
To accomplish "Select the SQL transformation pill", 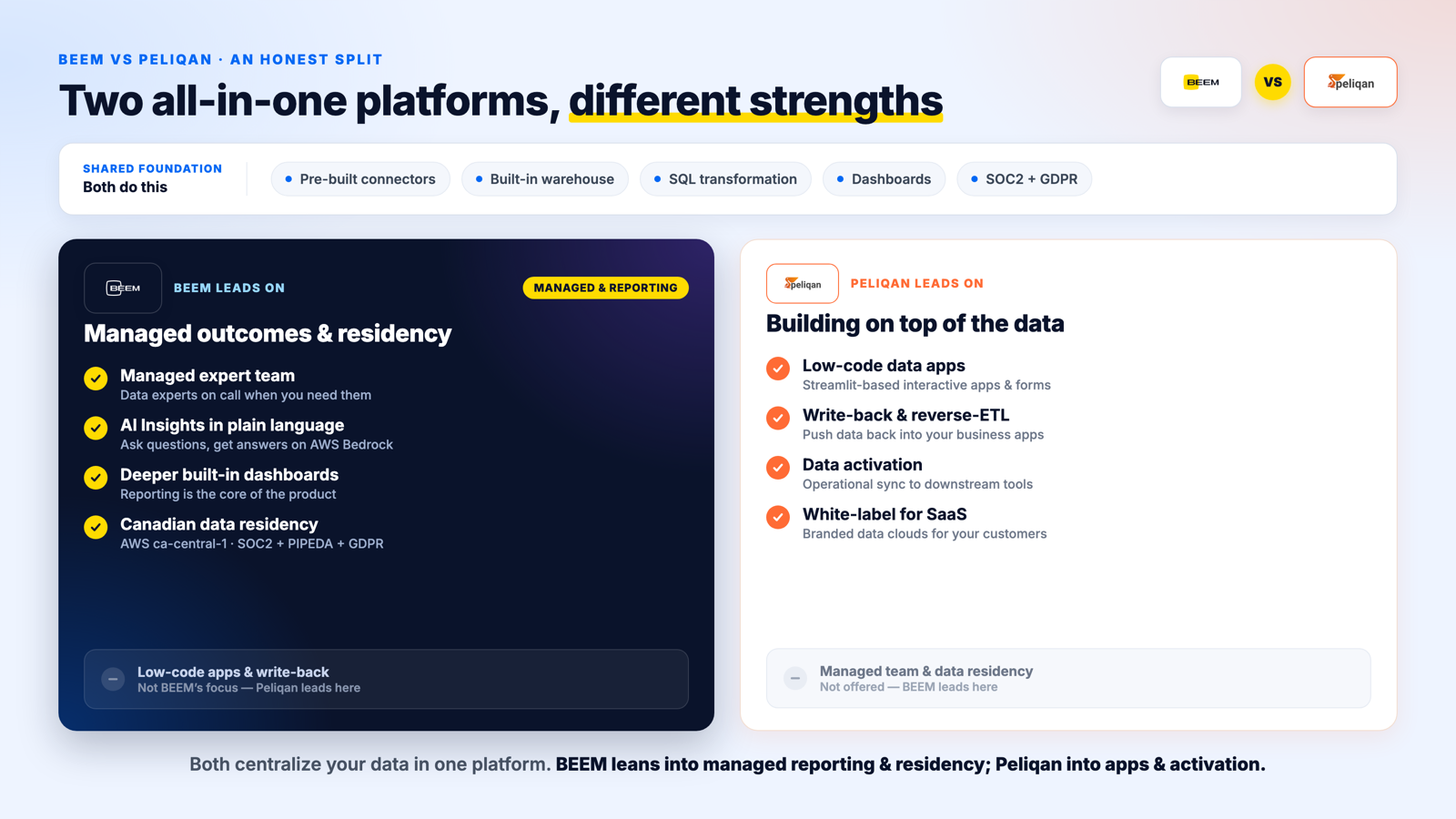I will [725, 179].
